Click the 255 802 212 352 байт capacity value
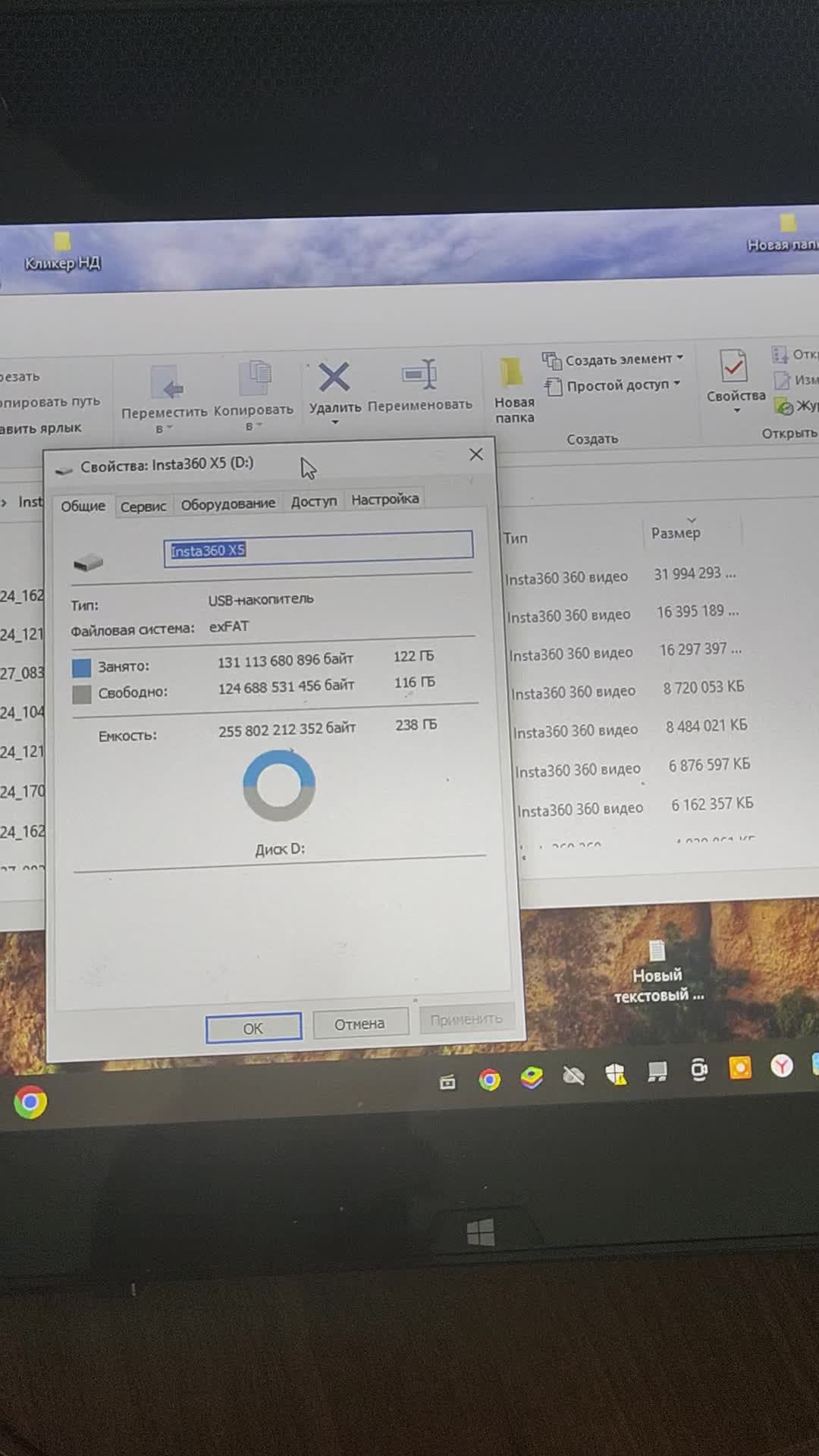 287,730
